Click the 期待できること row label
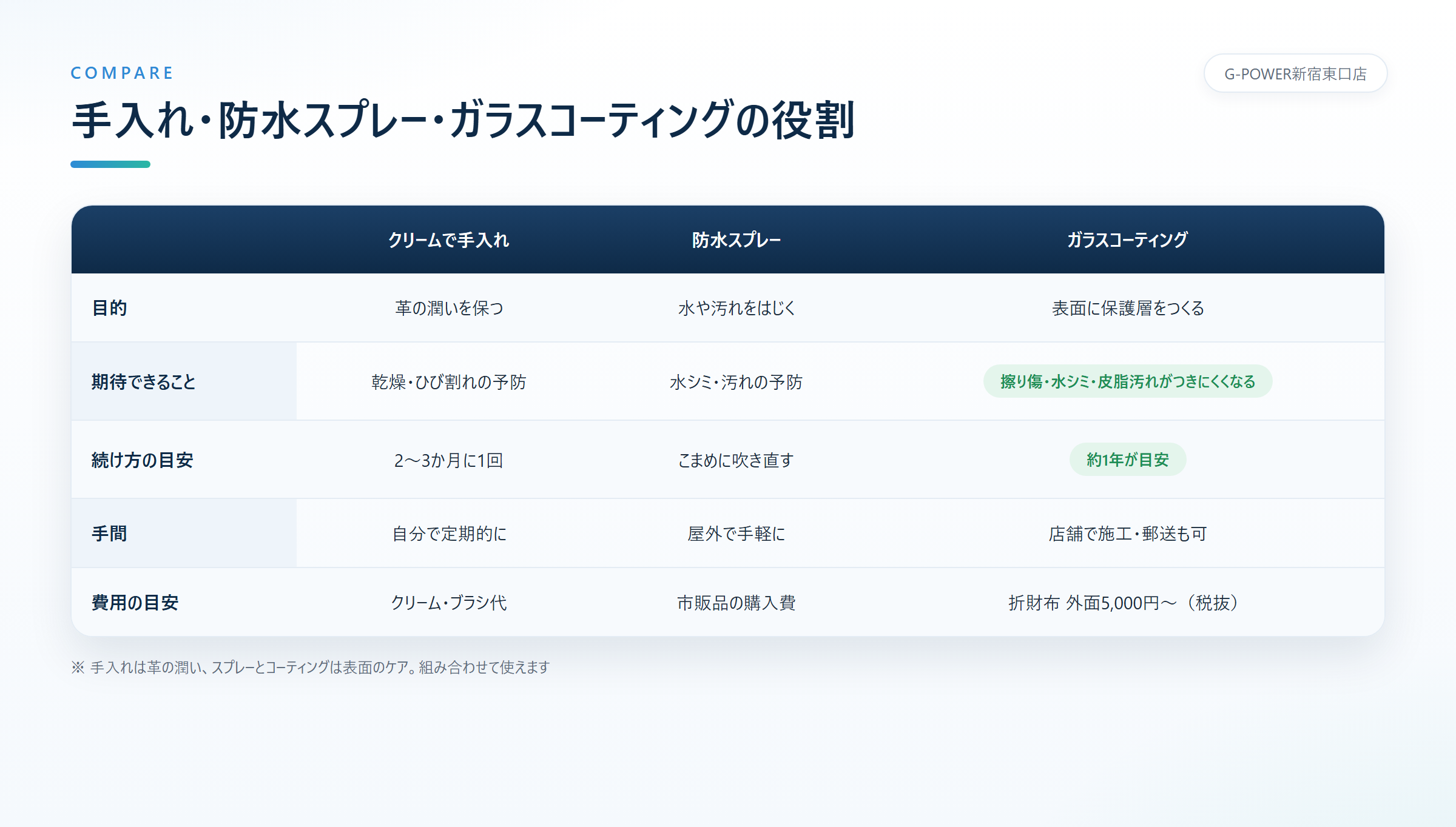Screen dimensions: 1456x827 143,382
